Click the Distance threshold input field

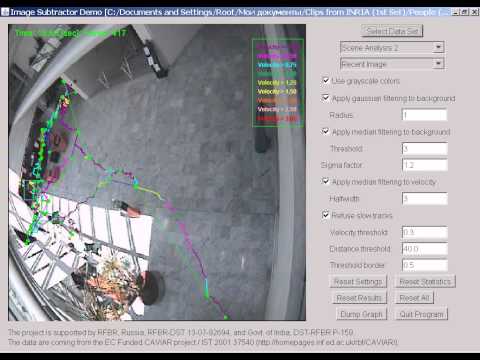[424, 249]
